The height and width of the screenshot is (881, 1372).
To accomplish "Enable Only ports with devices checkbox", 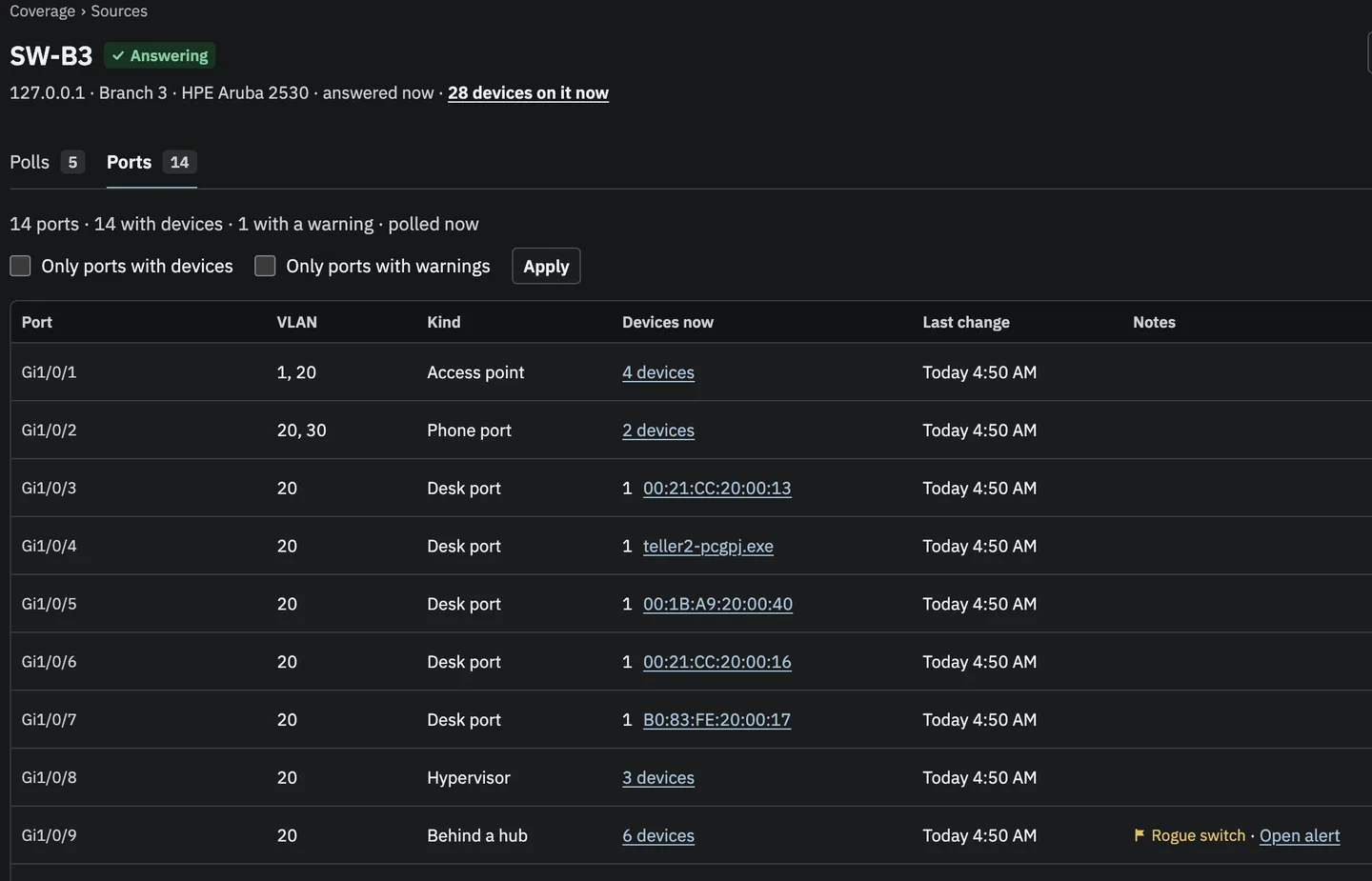I will coord(20,266).
